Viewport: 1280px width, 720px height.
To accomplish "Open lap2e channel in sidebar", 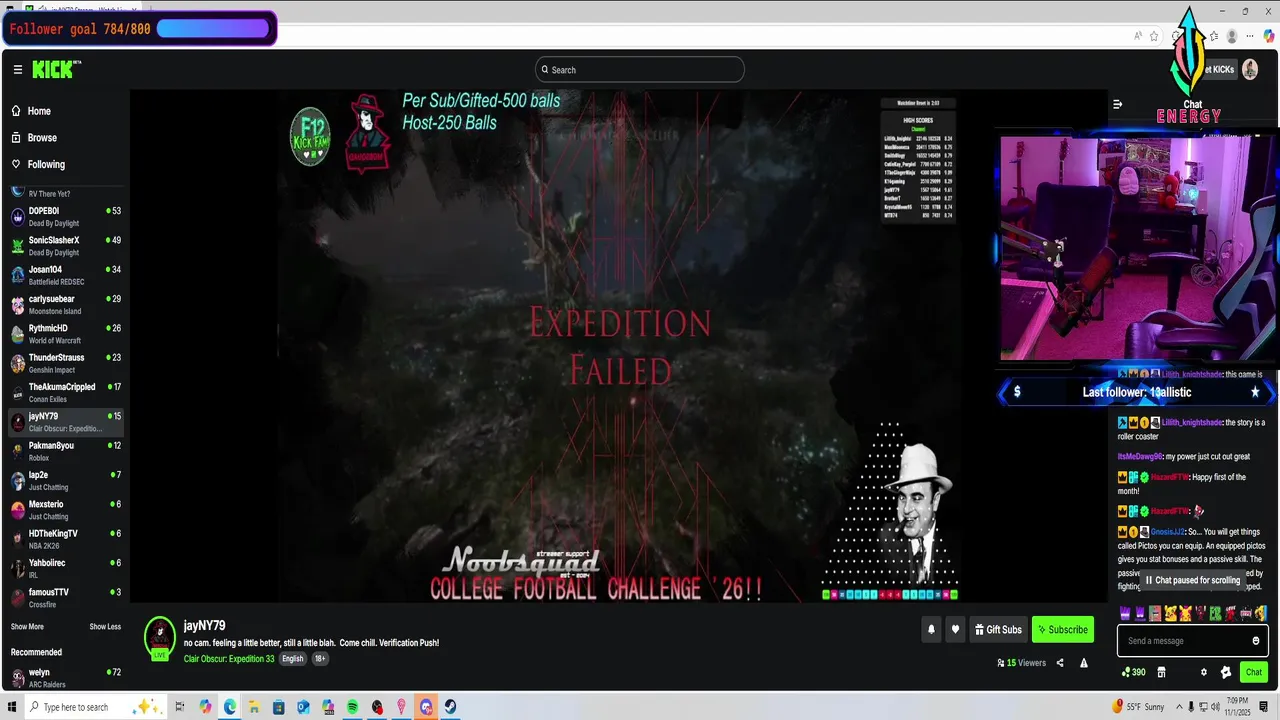I will (65, 481).
